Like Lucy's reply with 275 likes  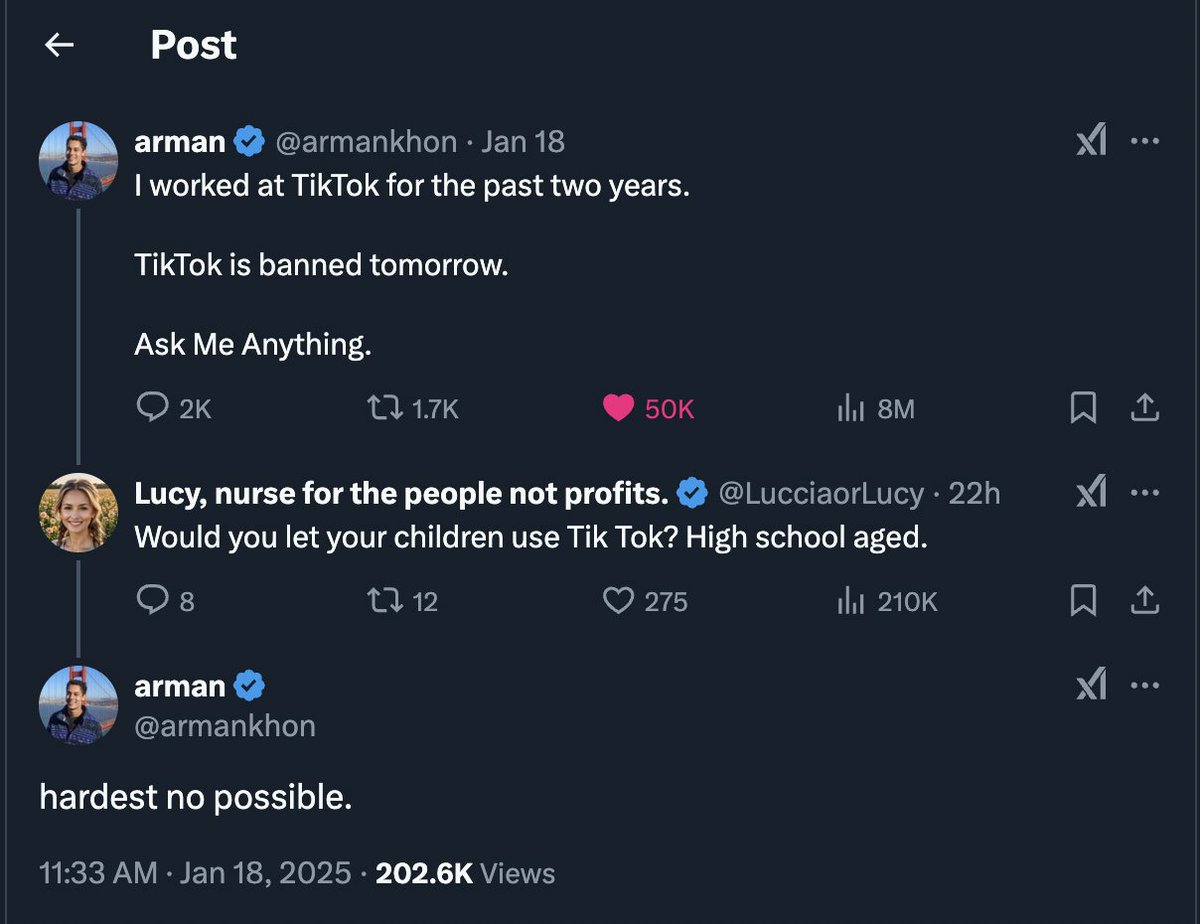coord(619,600)
